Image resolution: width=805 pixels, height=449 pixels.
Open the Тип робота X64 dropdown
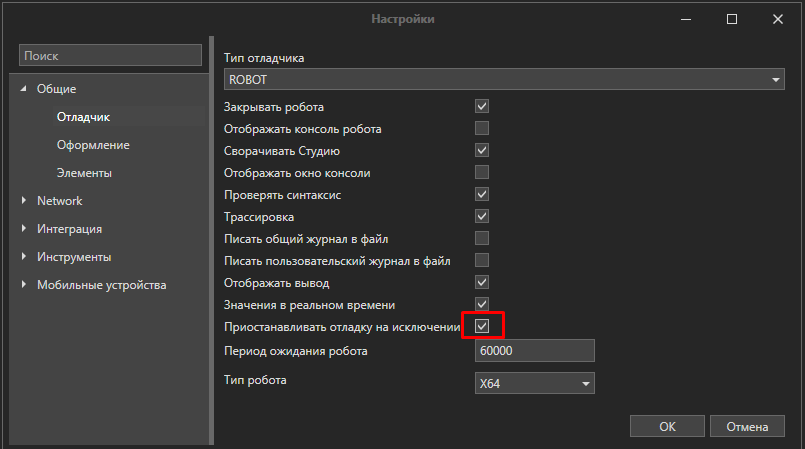coord(535,383)
